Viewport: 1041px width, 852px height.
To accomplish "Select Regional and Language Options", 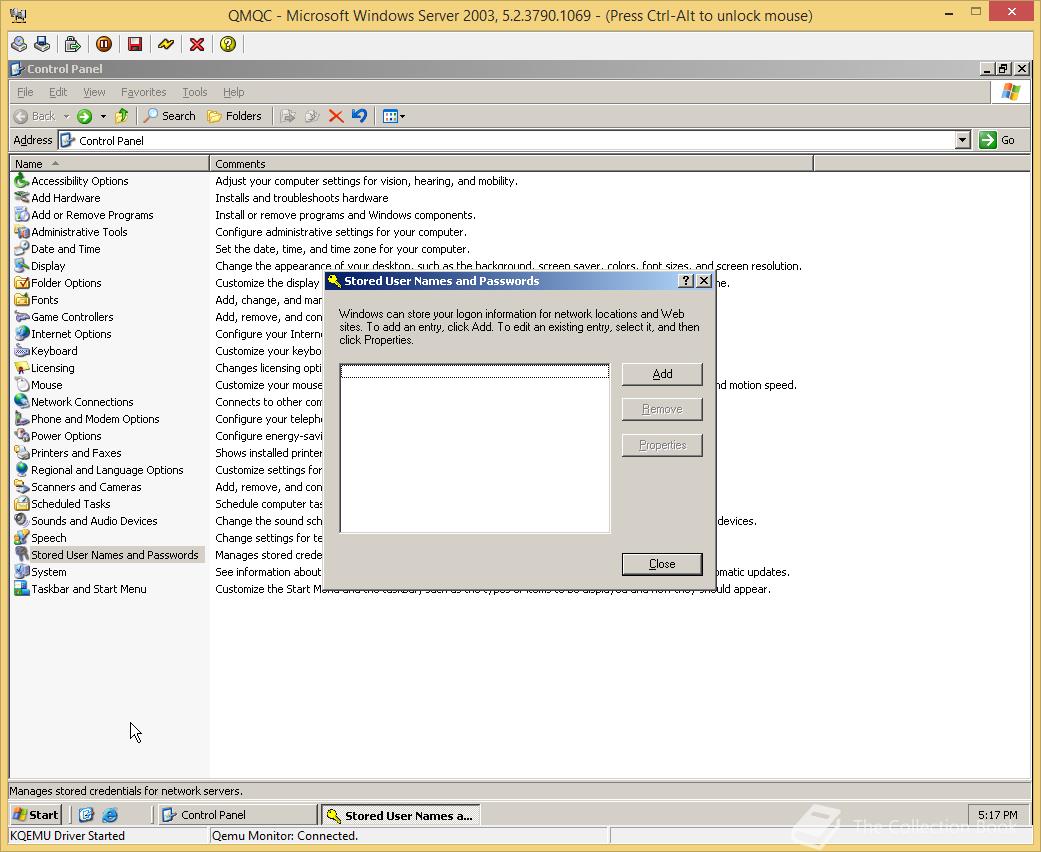I will pos(99,470).
